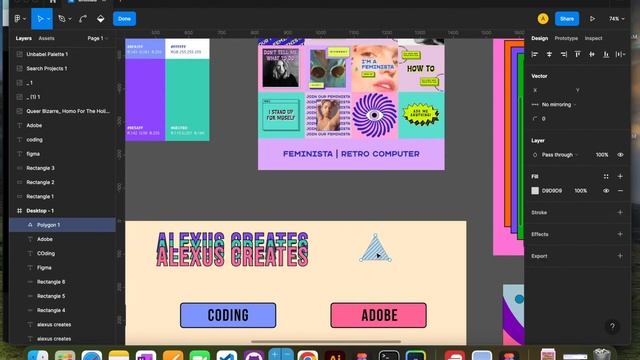Switch to the Layers tab
The image size is (640, 360).
(x=23, y=38)
